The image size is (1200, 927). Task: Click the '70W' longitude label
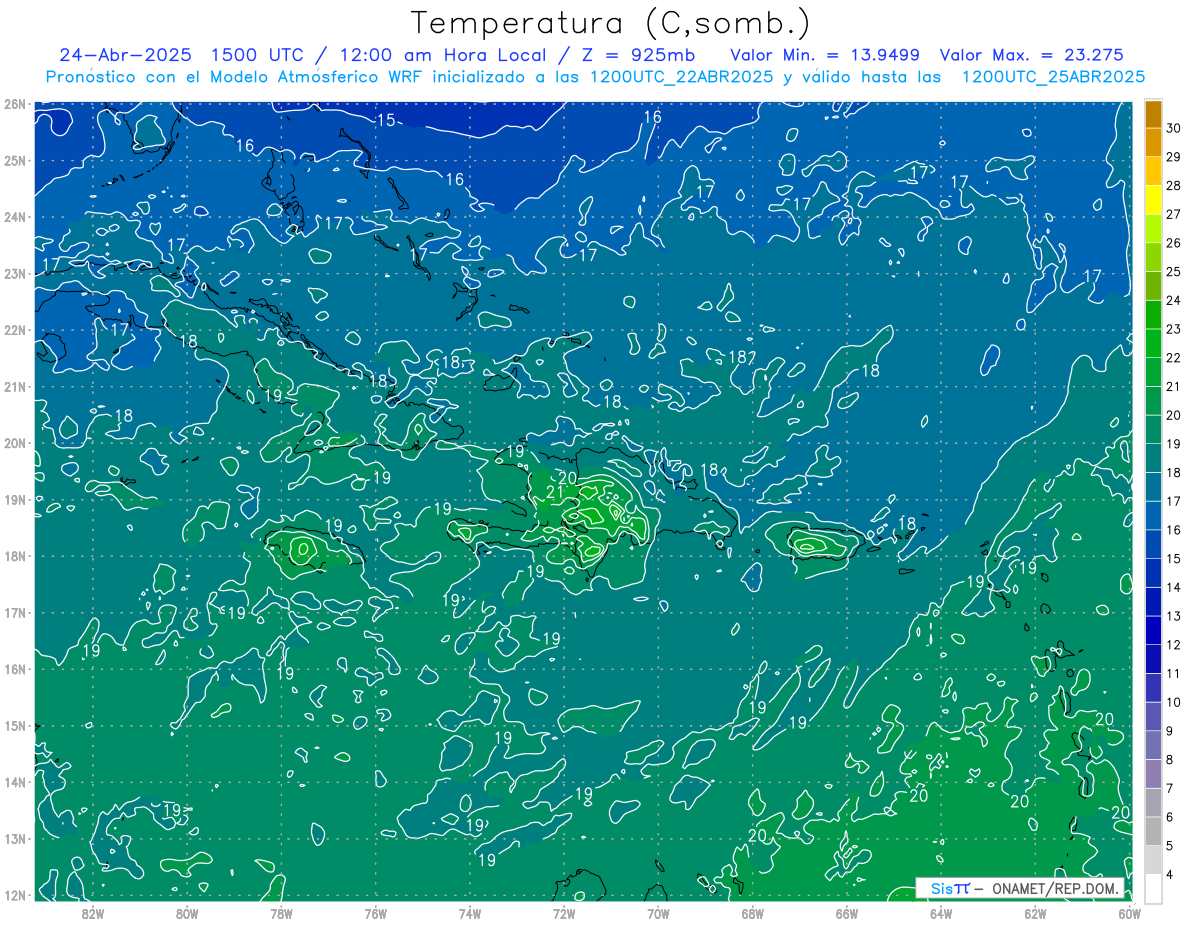click(658, 912)
